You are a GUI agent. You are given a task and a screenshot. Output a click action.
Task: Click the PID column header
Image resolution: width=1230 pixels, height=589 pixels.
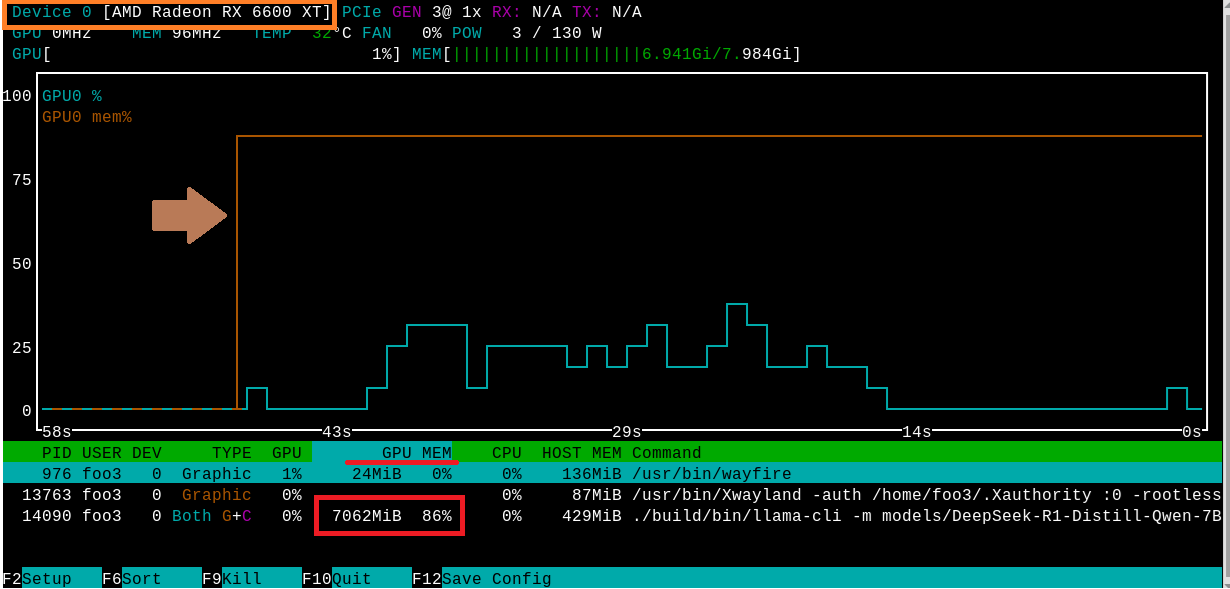(57, 453)
